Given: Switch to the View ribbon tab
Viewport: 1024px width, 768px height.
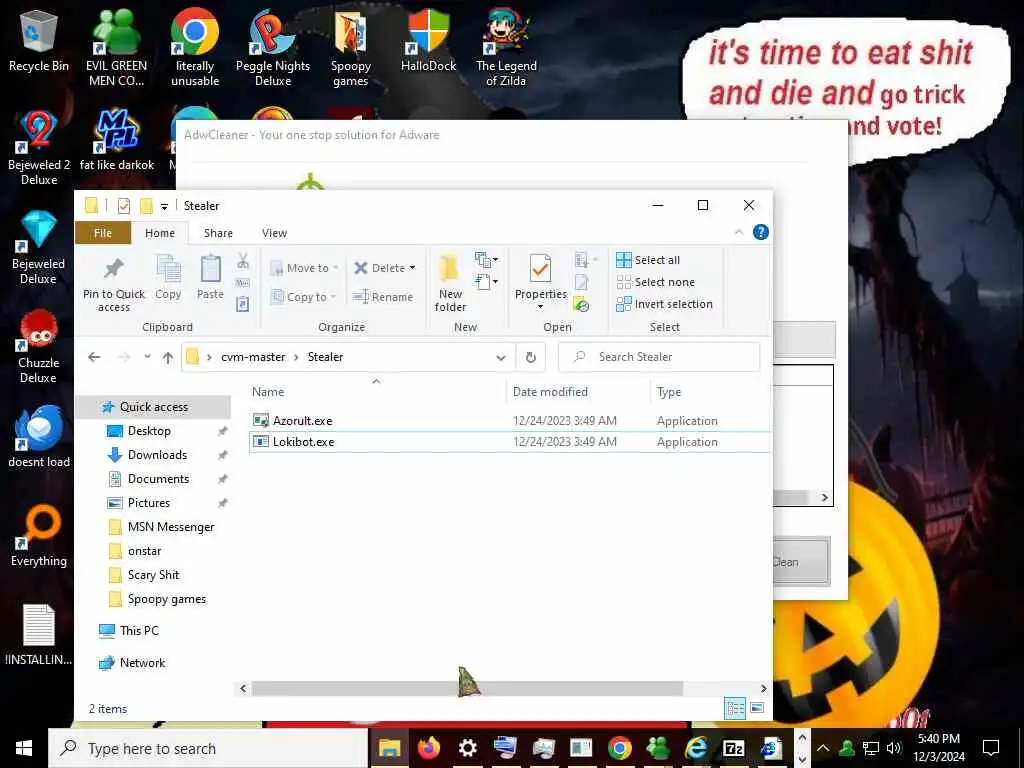Looking at the screenshot, I should 274,233.
